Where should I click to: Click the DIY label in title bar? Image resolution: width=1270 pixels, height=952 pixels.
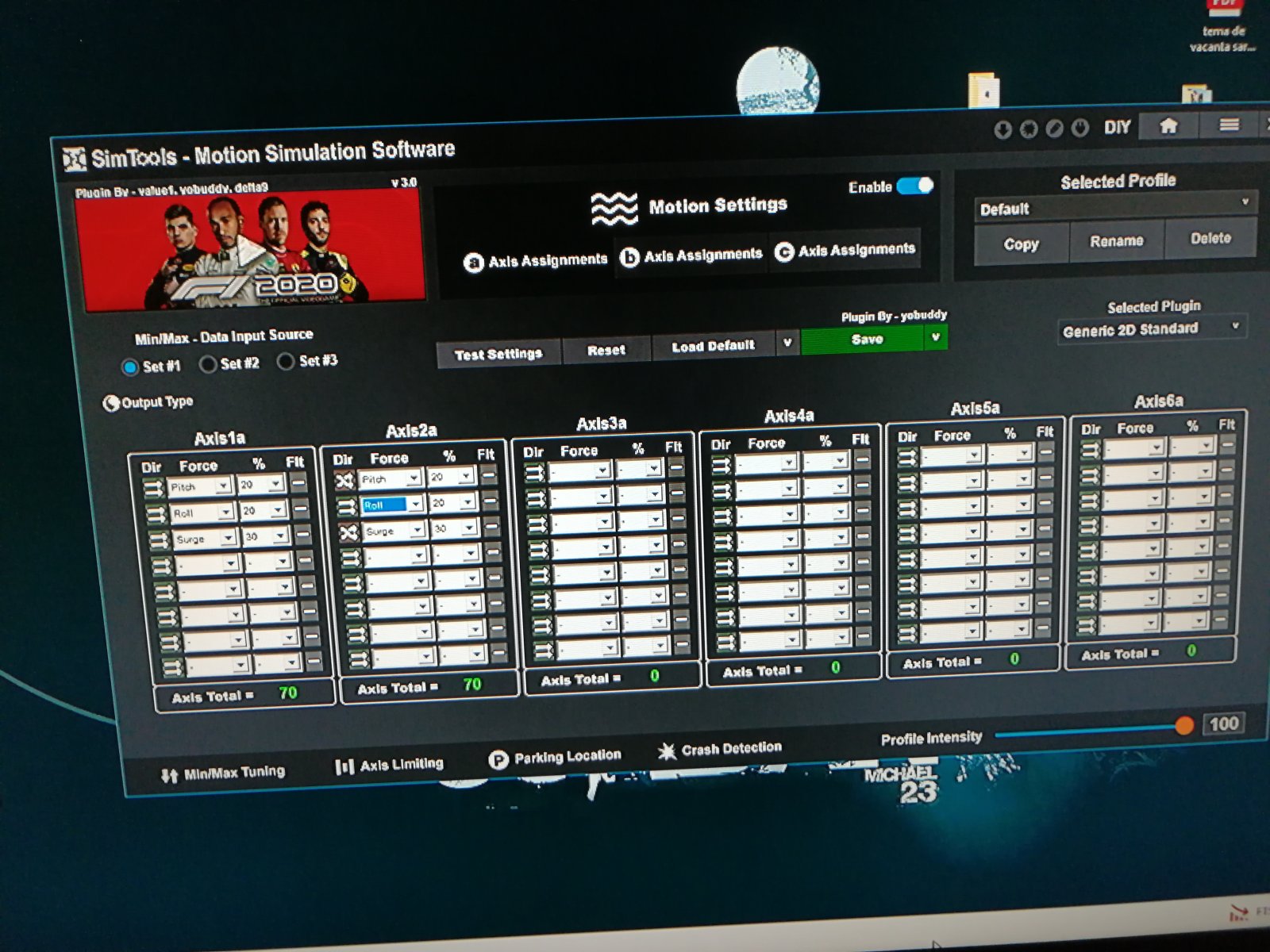point(1117,127)
